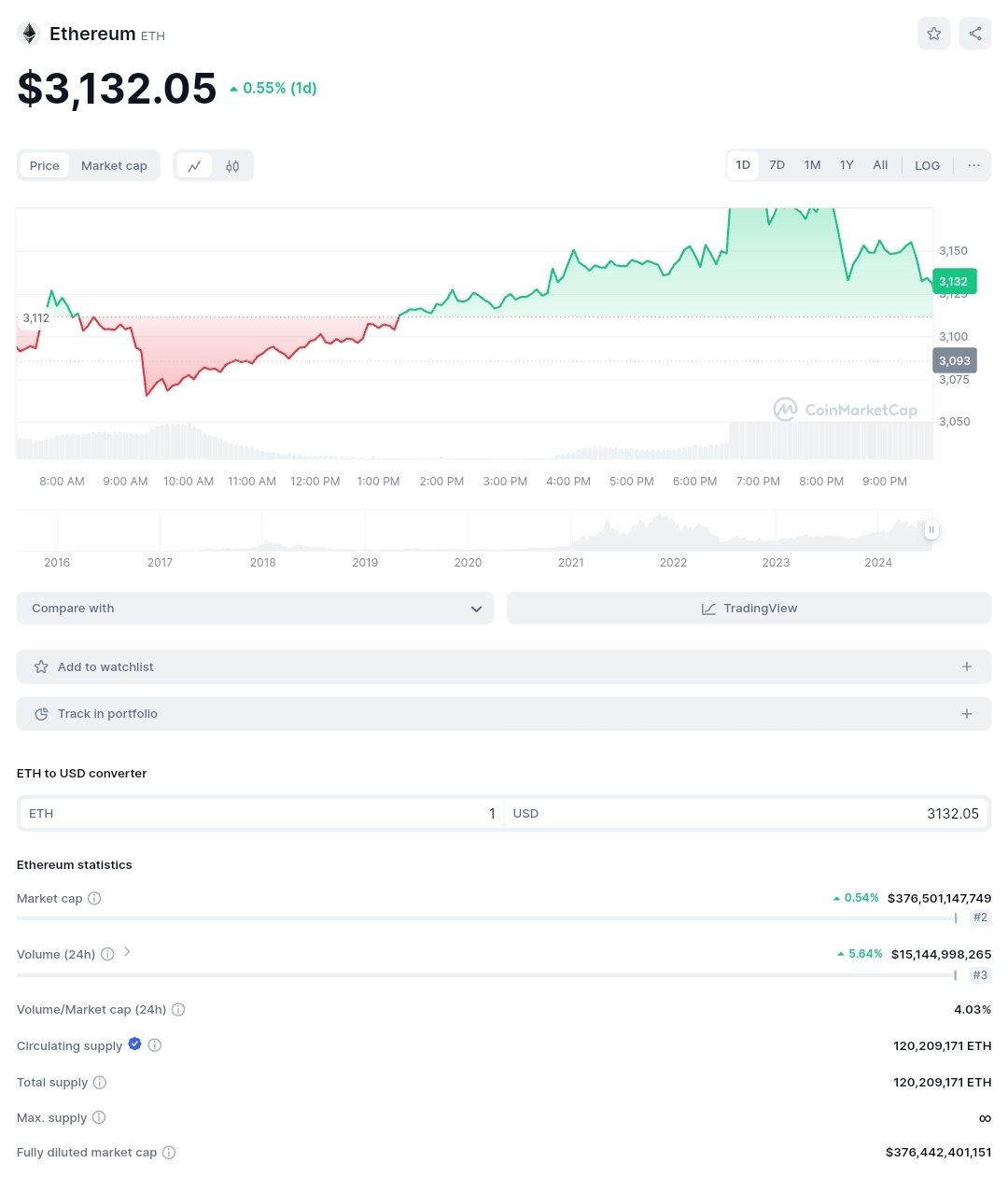Select the 1M time range
Viewport: 1008px width, 1191px height.
812,165
